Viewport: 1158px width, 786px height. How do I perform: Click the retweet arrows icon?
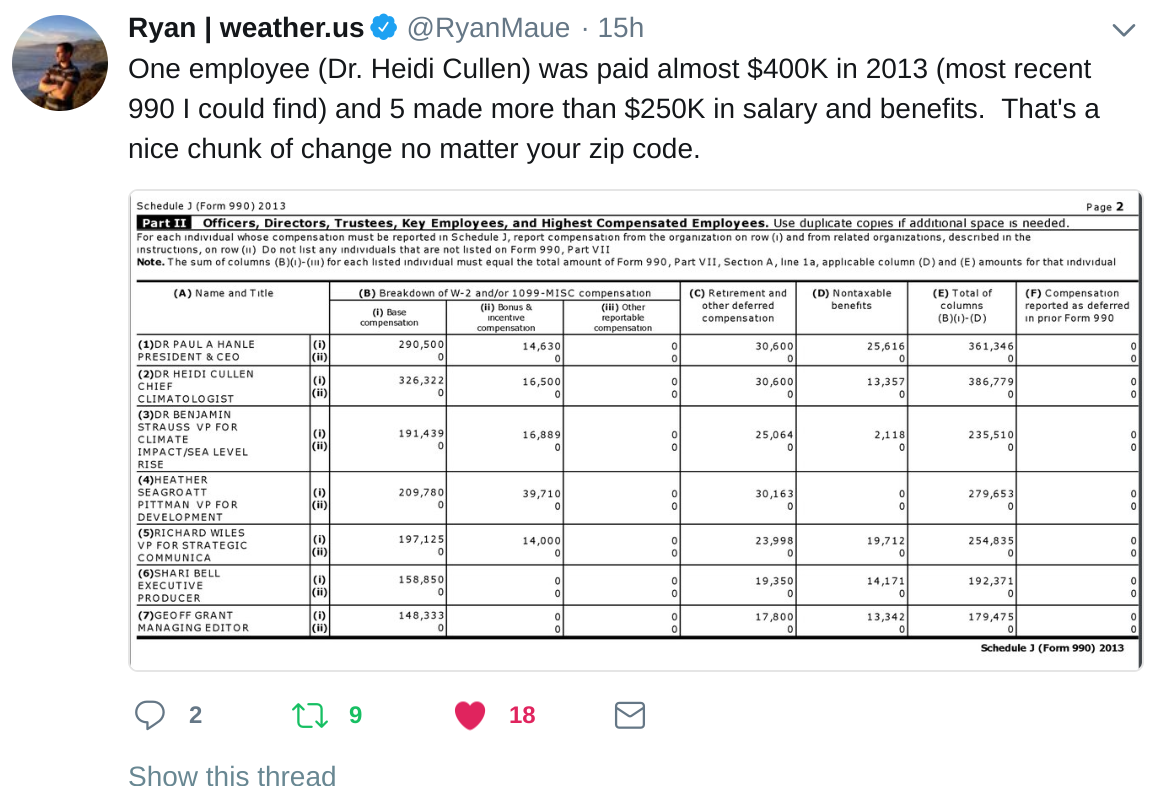(x=309, y=715)
